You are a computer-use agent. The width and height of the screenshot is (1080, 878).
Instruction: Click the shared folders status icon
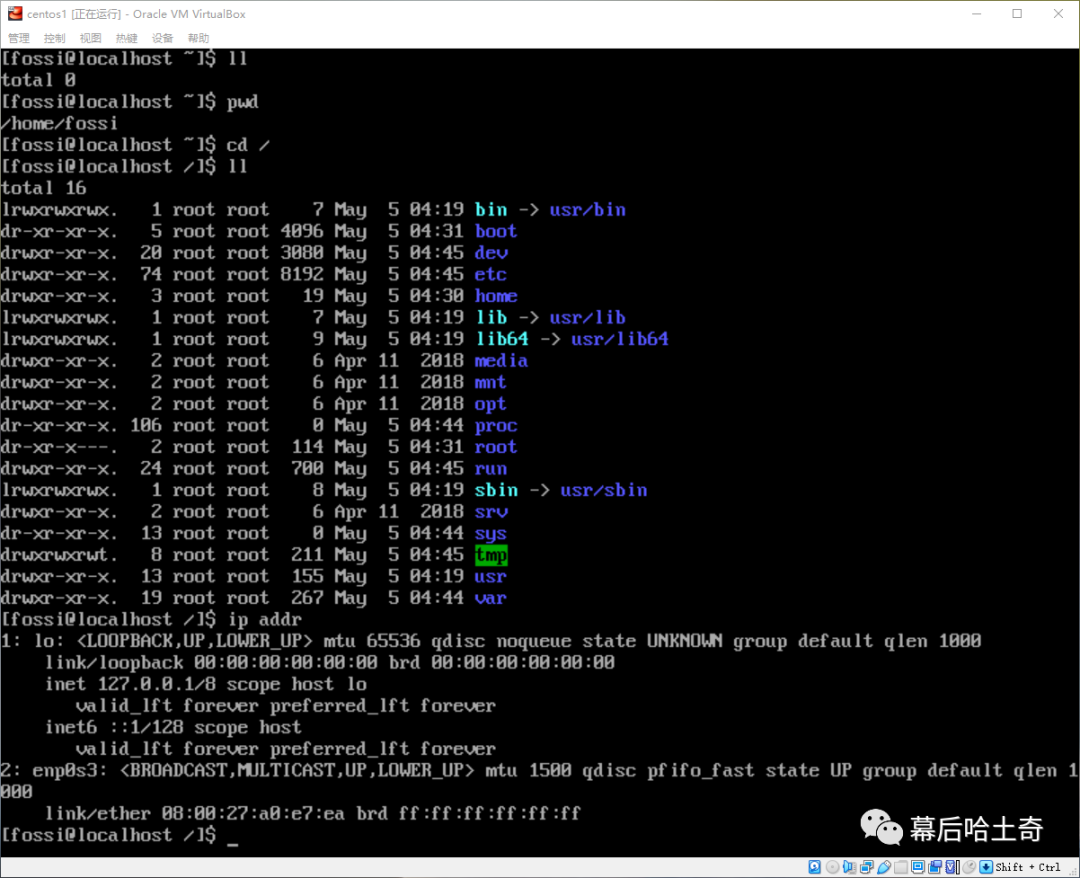coord(900,867)
